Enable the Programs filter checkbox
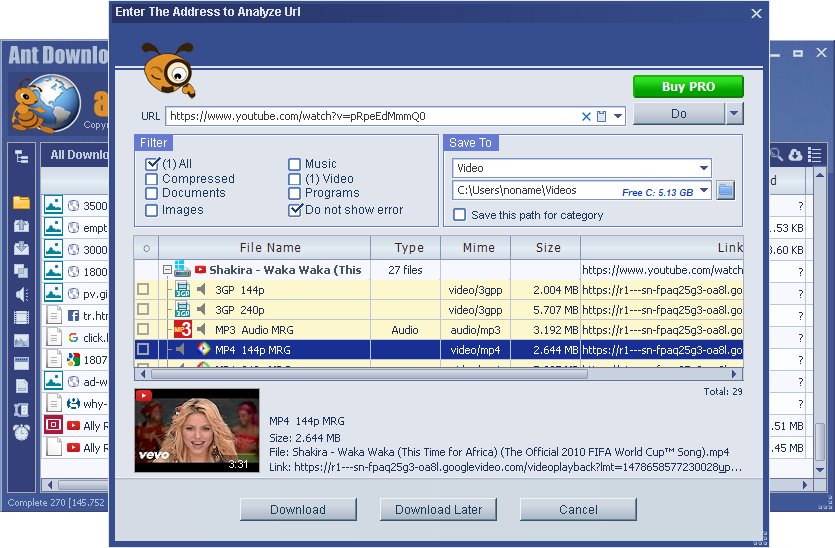Screen dimensions: 835x548 (x=294, y=193)
